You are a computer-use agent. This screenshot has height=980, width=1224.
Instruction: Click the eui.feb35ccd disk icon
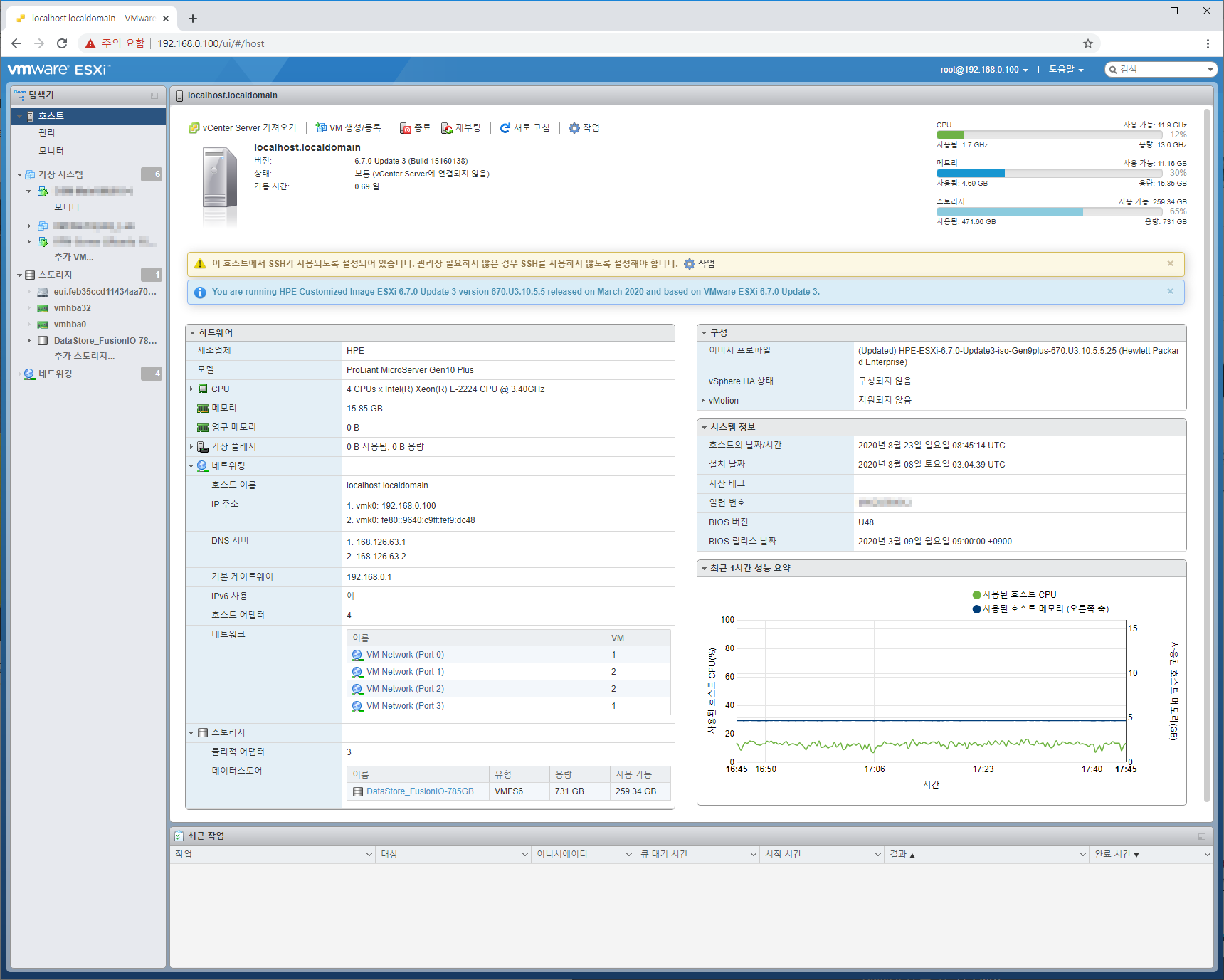click(43, 292)
